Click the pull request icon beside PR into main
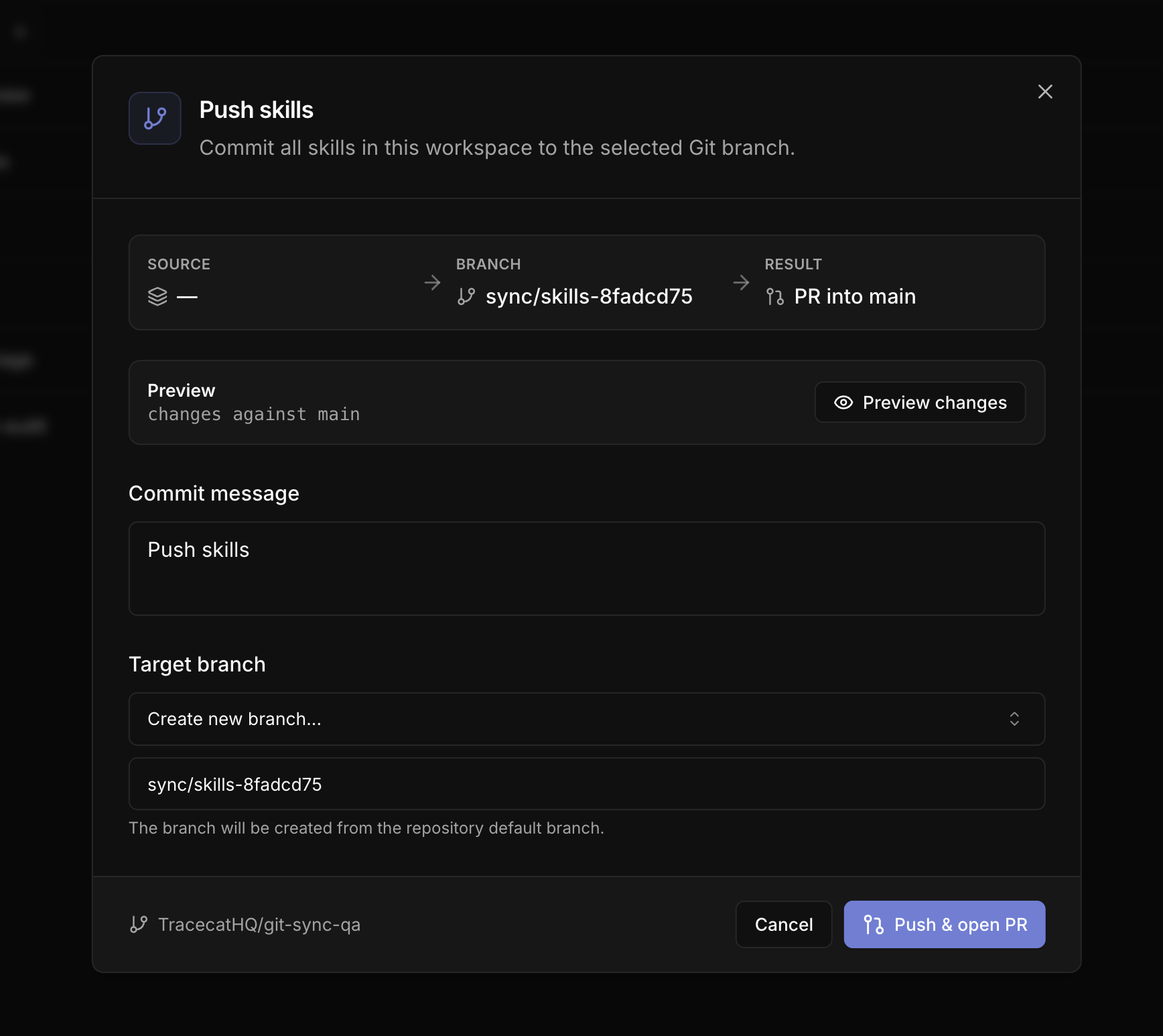The image size is (1163, 1036). (775, 296)
